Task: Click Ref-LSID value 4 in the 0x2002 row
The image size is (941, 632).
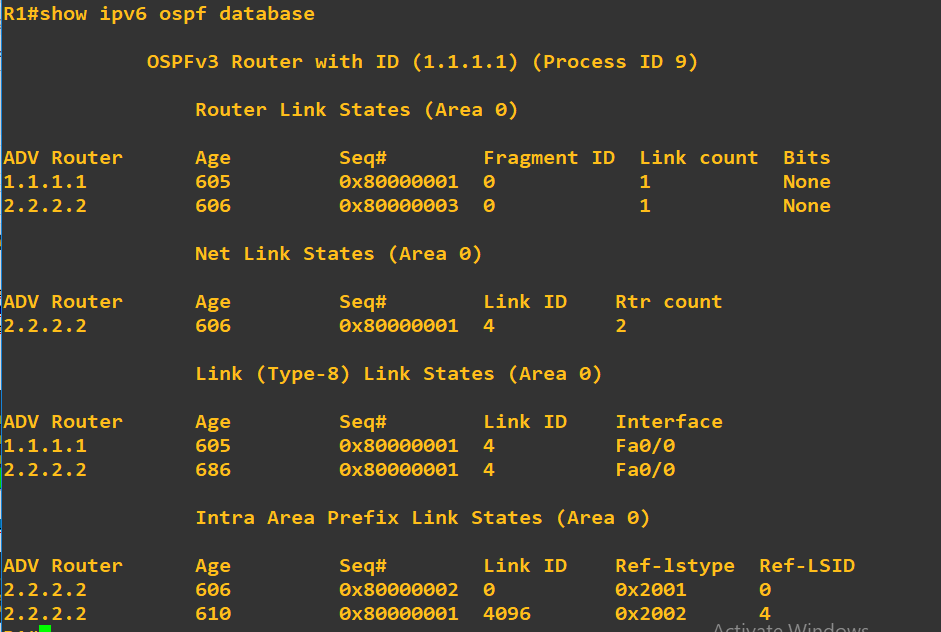Action: pyautogui.click(x=765, y=614)
